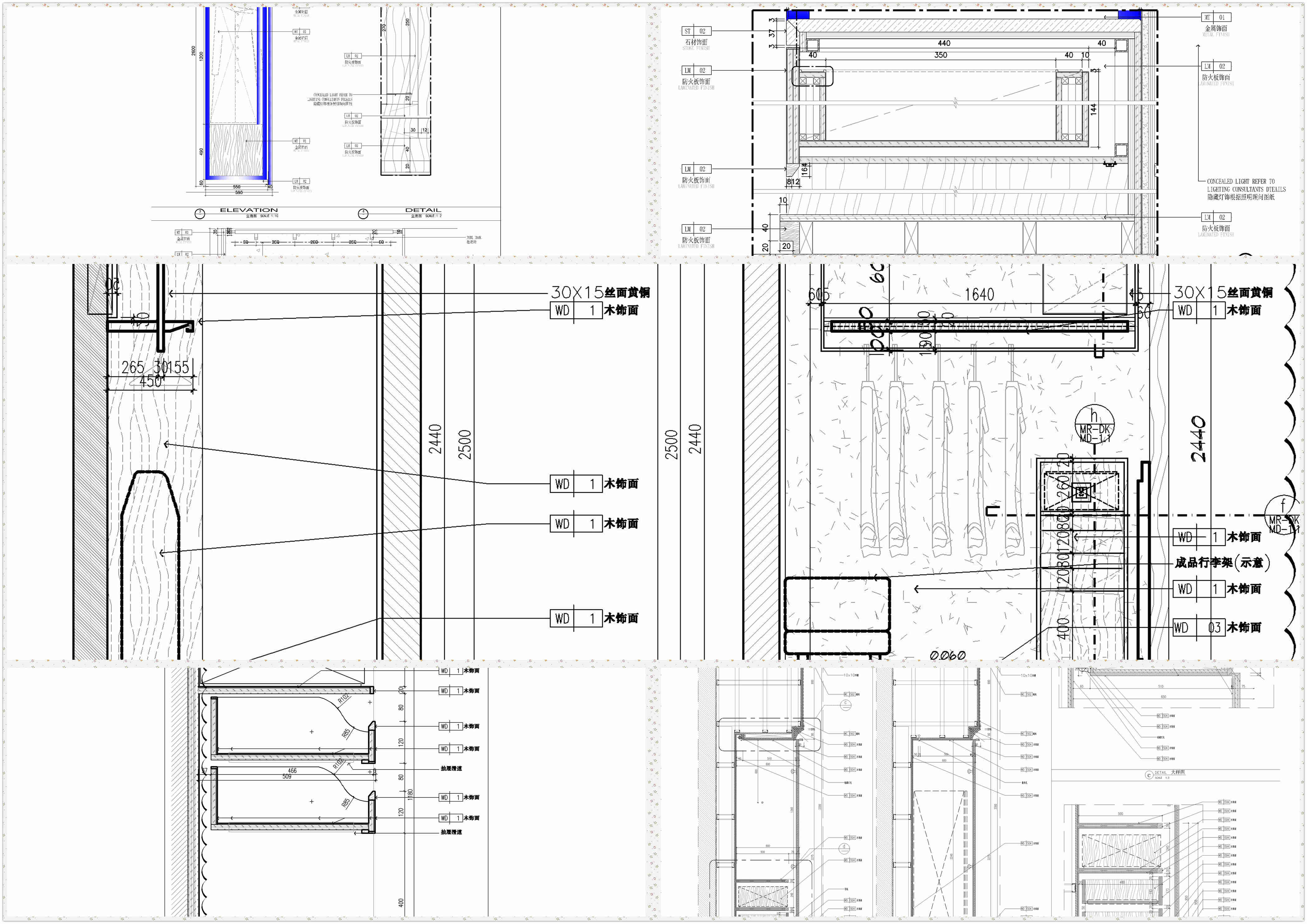1307x924 pixels.
Task: Select the WD 03 wood finish tag
Action: (x=1198, y=628)
